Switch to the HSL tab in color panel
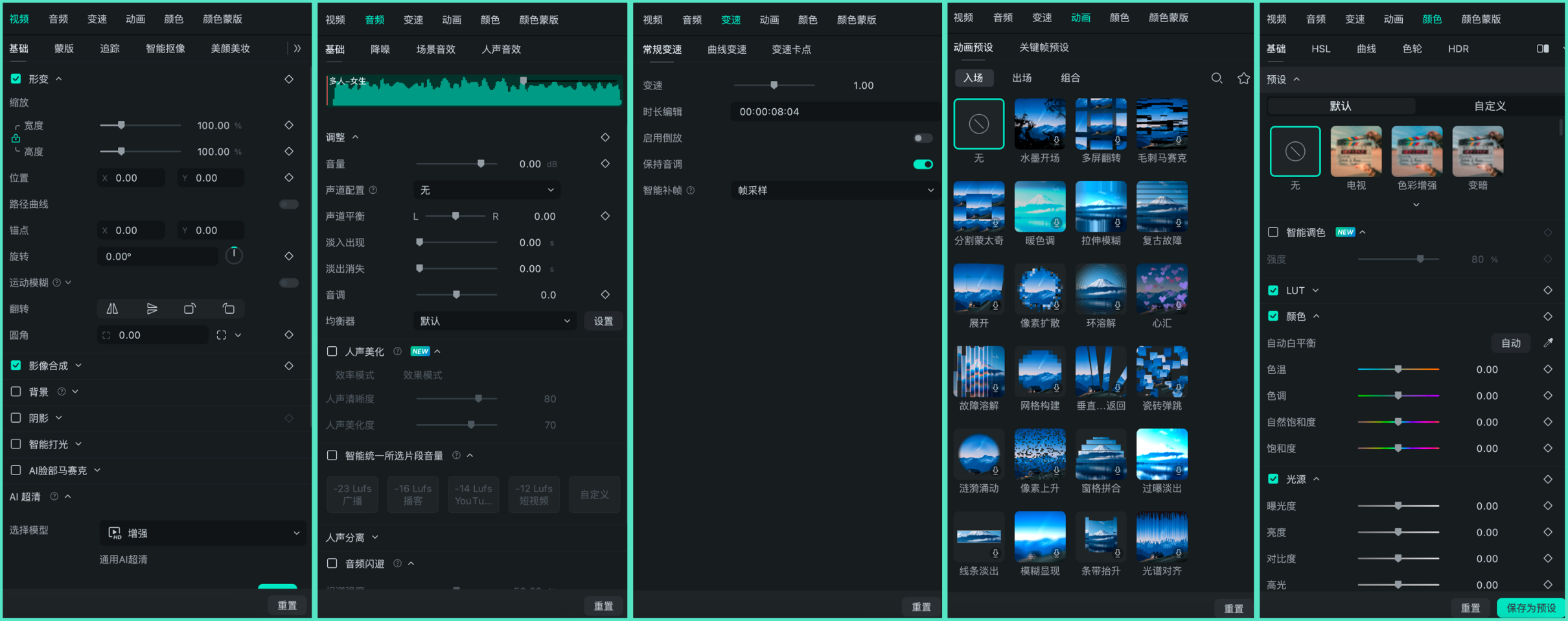The width and height of the screenshot is (1568, 621). 1320,49
